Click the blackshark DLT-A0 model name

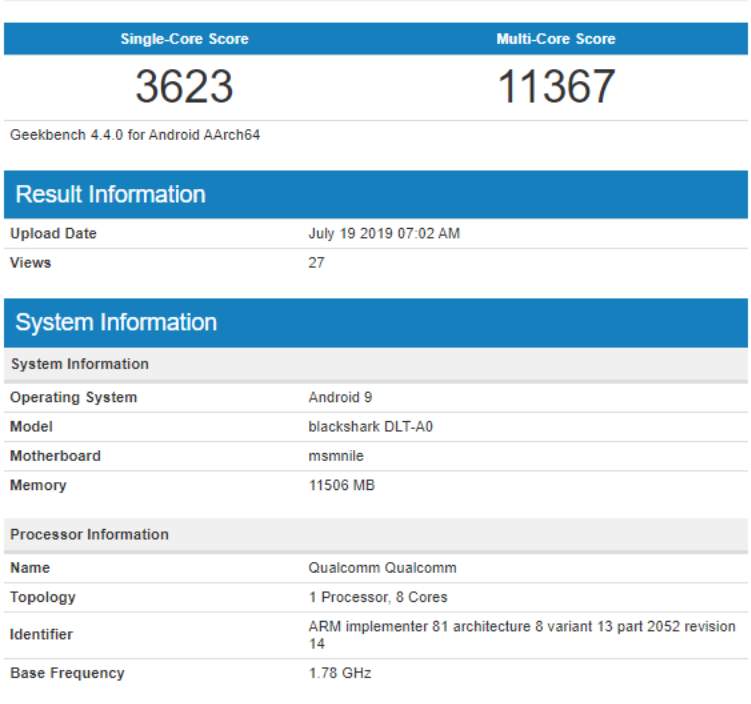(370, 426)
